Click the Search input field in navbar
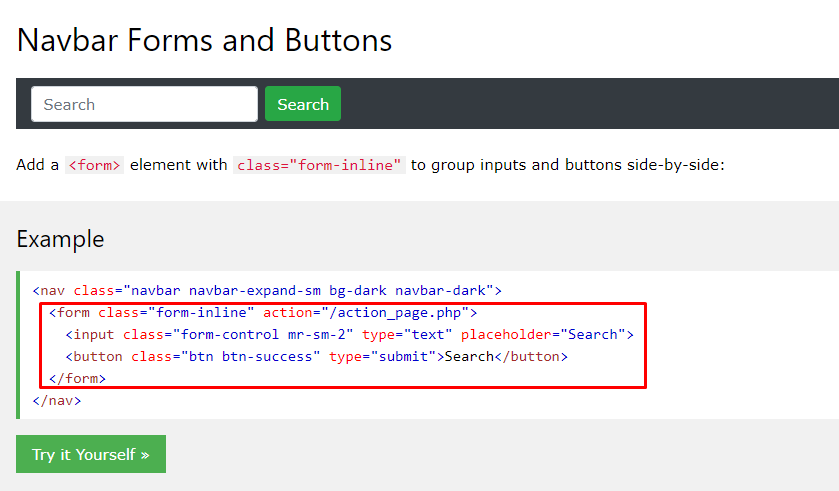 (x=144, y=104)
